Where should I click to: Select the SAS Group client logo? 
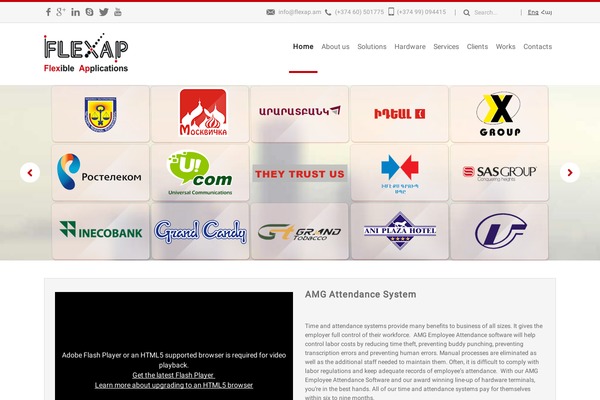pos(499,173)
